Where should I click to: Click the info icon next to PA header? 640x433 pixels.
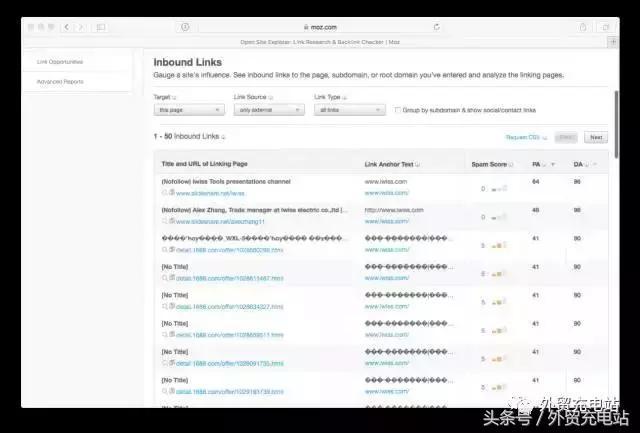point(544,164)
